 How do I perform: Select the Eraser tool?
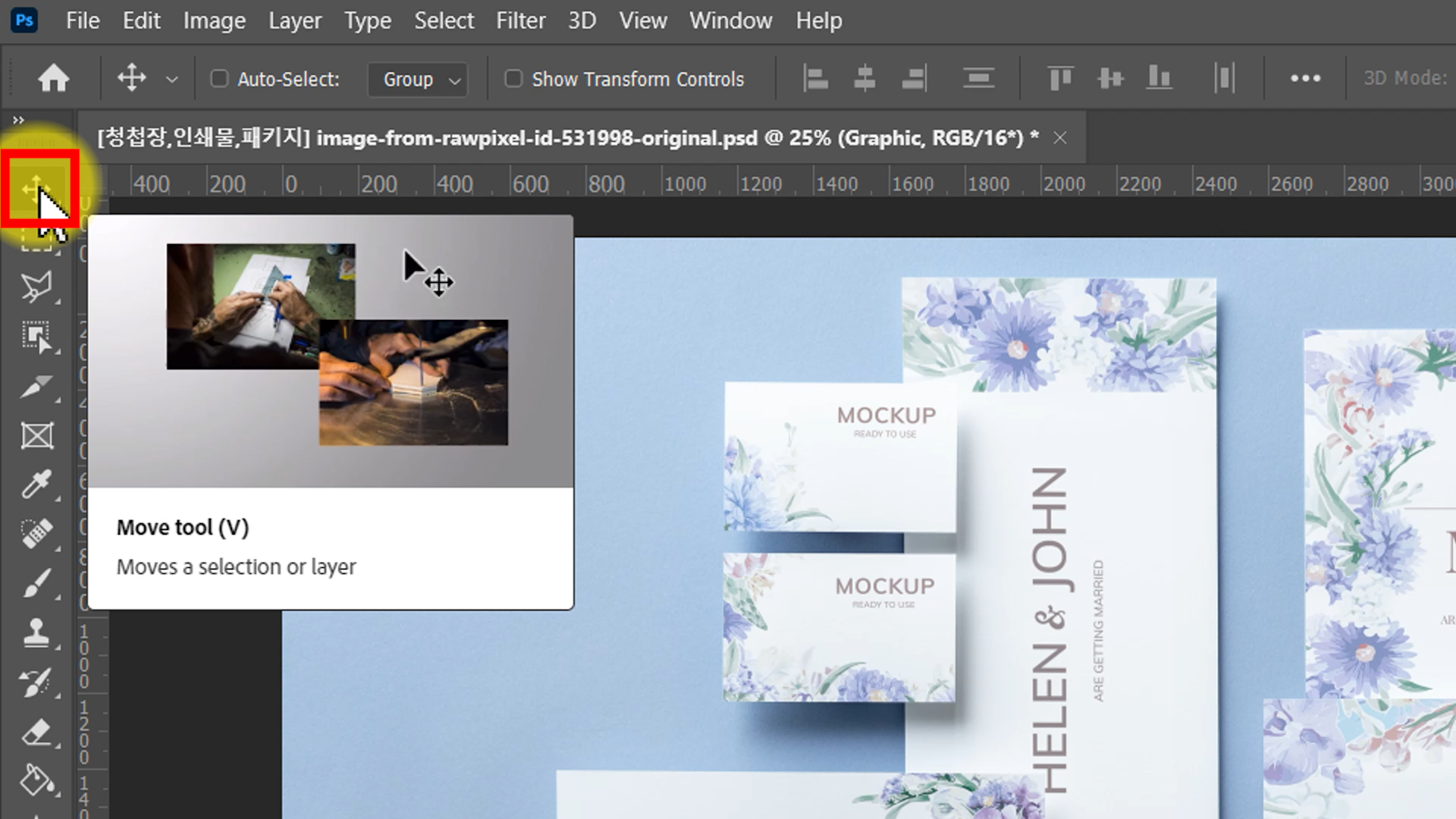tap(36, 732)
